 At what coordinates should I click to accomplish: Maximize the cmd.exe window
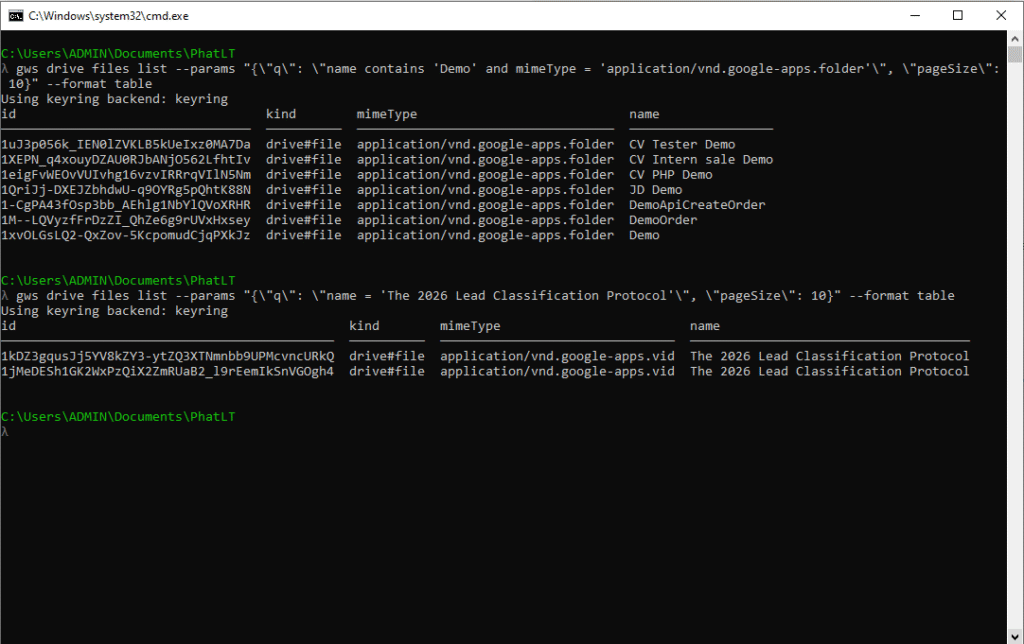pos(957,15)
